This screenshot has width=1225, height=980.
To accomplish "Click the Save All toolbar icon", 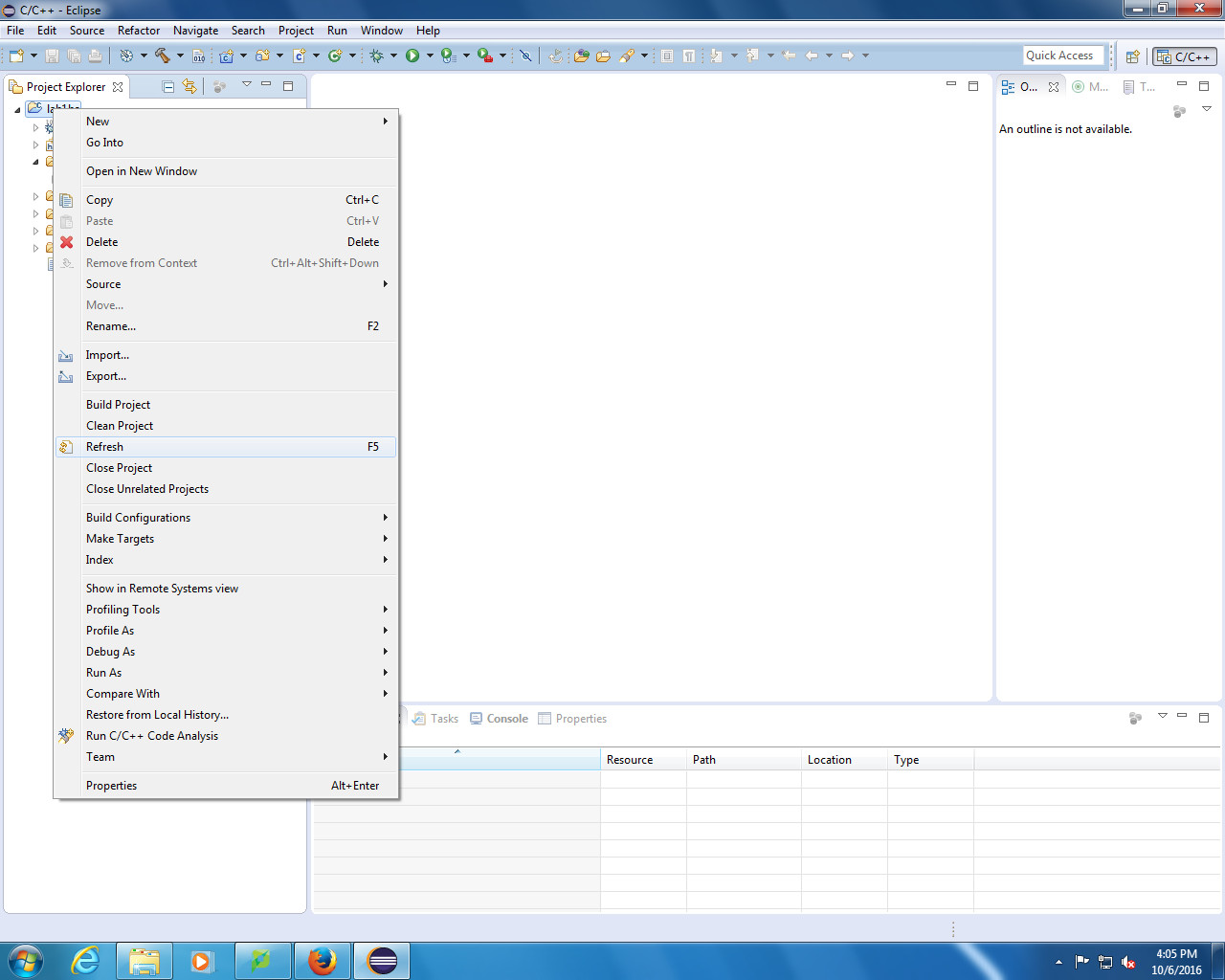I will [74, 56].
